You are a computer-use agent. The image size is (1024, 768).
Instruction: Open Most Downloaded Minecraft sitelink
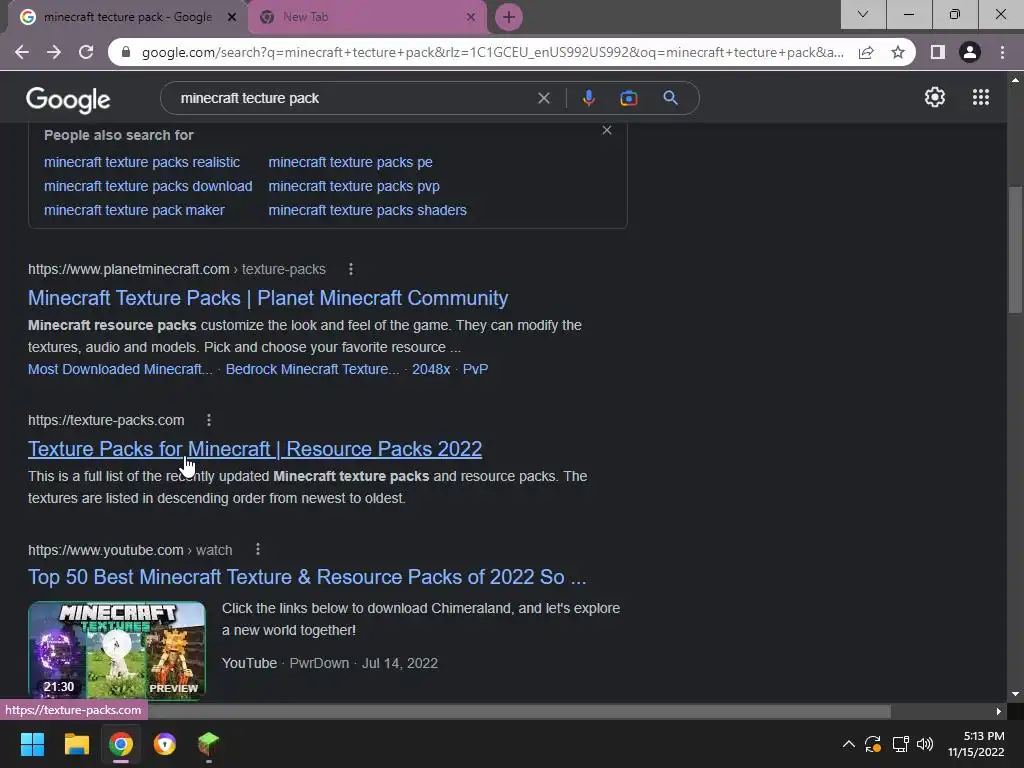[120, 369]
